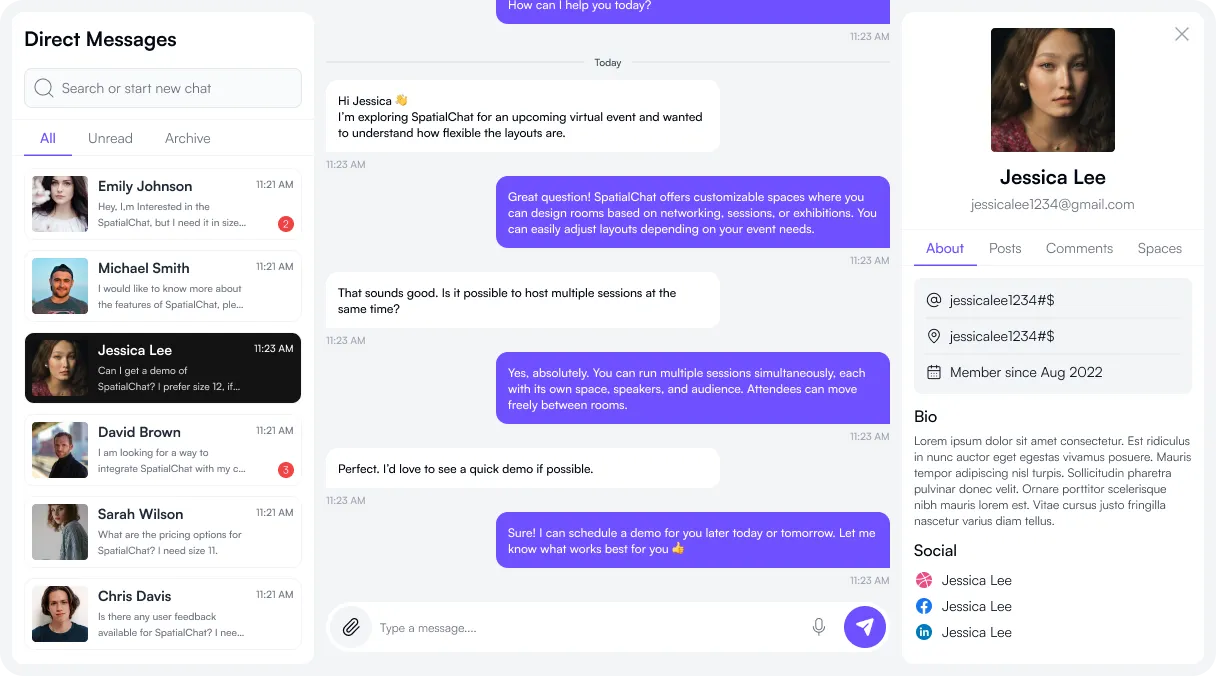The image size is (1216, 676).
Task: Open chat with Michael Smith
Action: coord(163,286)
